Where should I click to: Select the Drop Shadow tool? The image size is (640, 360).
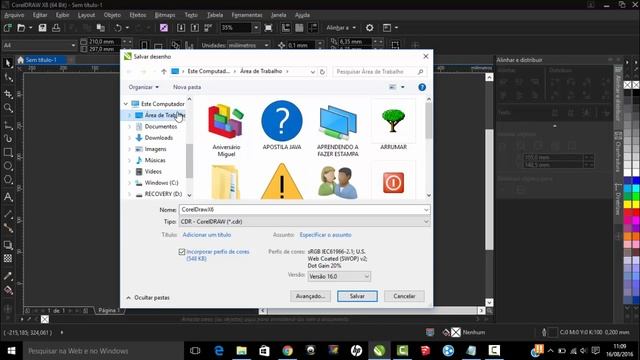(x=8, y=245)
